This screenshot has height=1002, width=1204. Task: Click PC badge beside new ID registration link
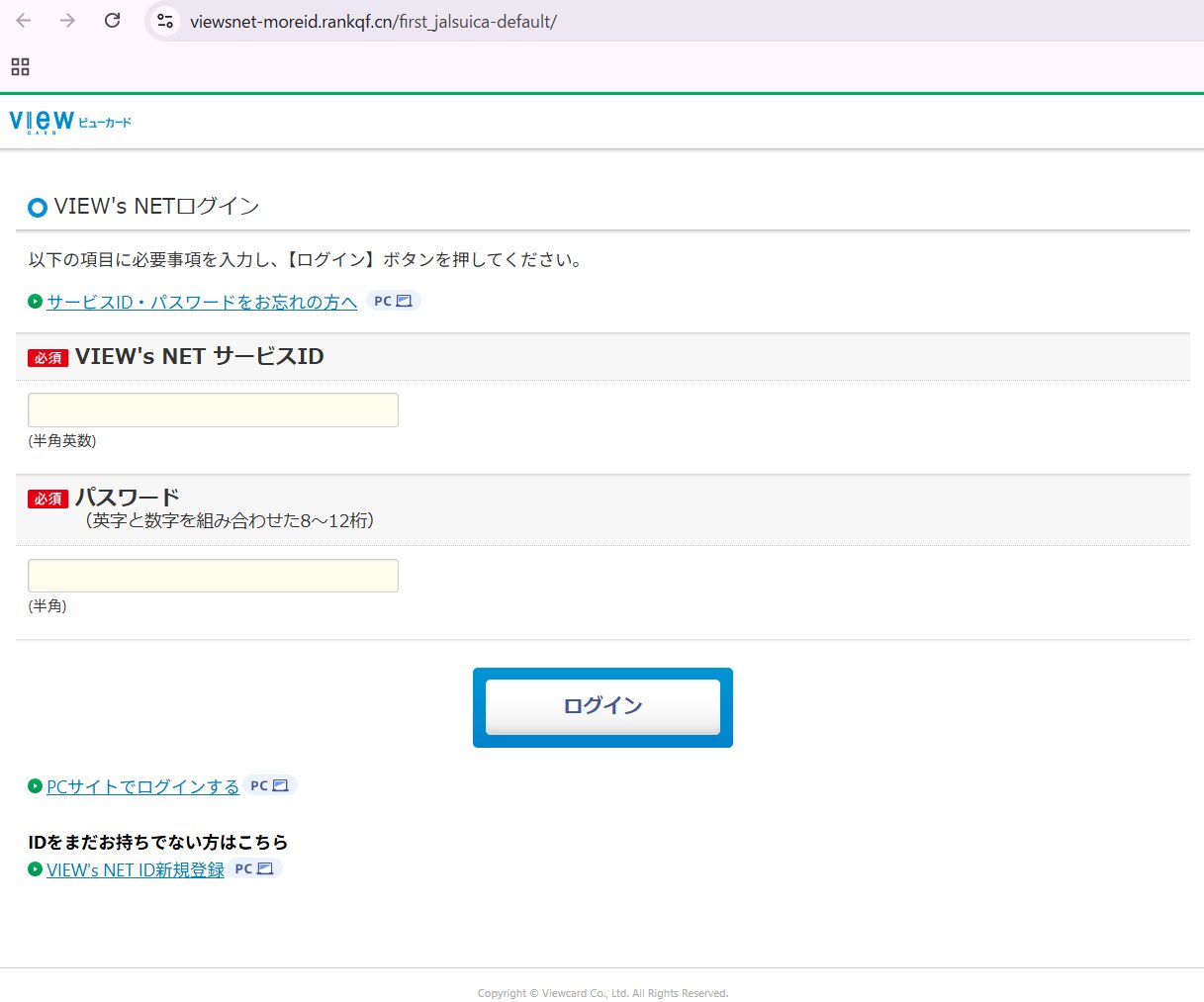click(254, 868)
